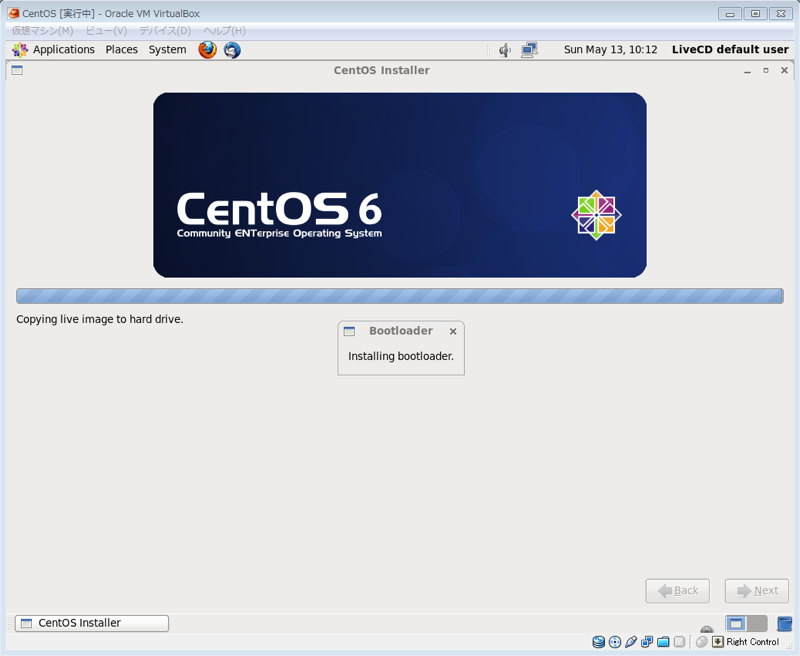The width and height of the screenshot is (800, 656).
Task: Click the Right Control host key label
Action: coord(753,642)
